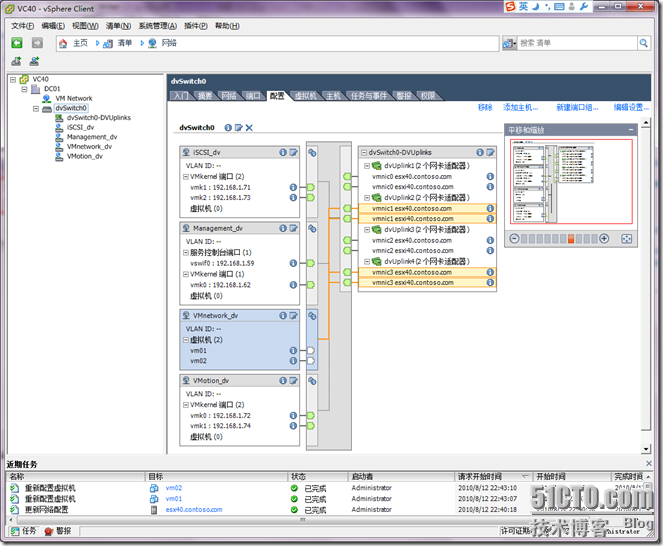Zoom out with the minus magnifier
The image size is (663, 546).
point(514,239)
